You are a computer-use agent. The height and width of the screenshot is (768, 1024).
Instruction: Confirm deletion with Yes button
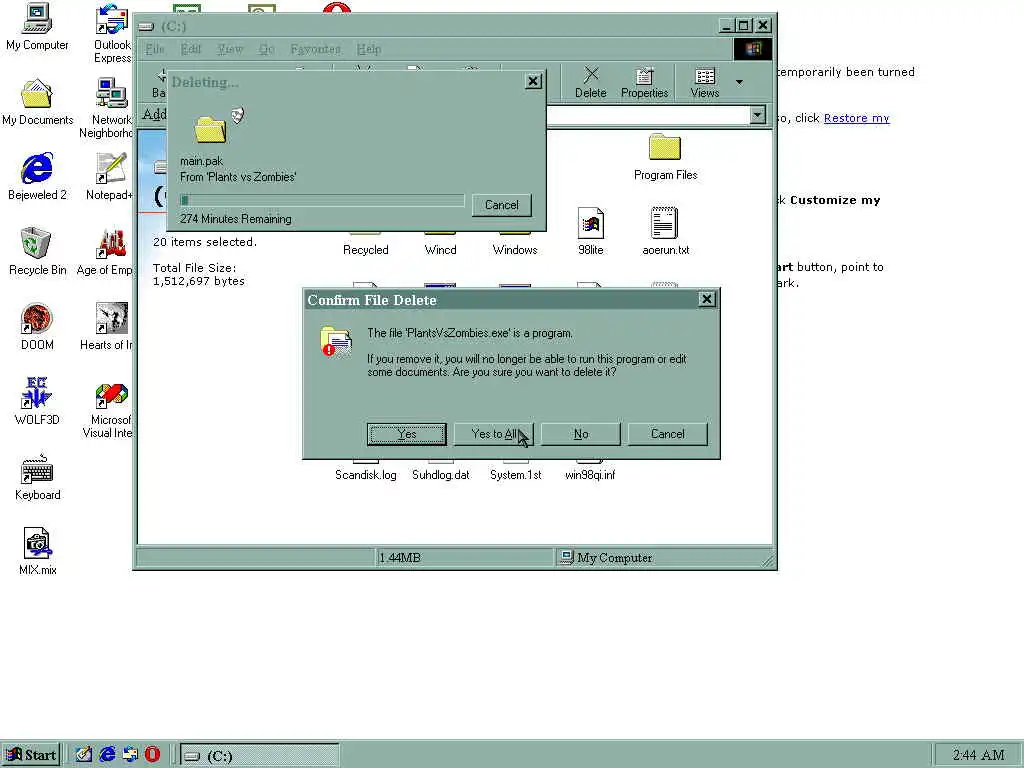coord(407,434)
